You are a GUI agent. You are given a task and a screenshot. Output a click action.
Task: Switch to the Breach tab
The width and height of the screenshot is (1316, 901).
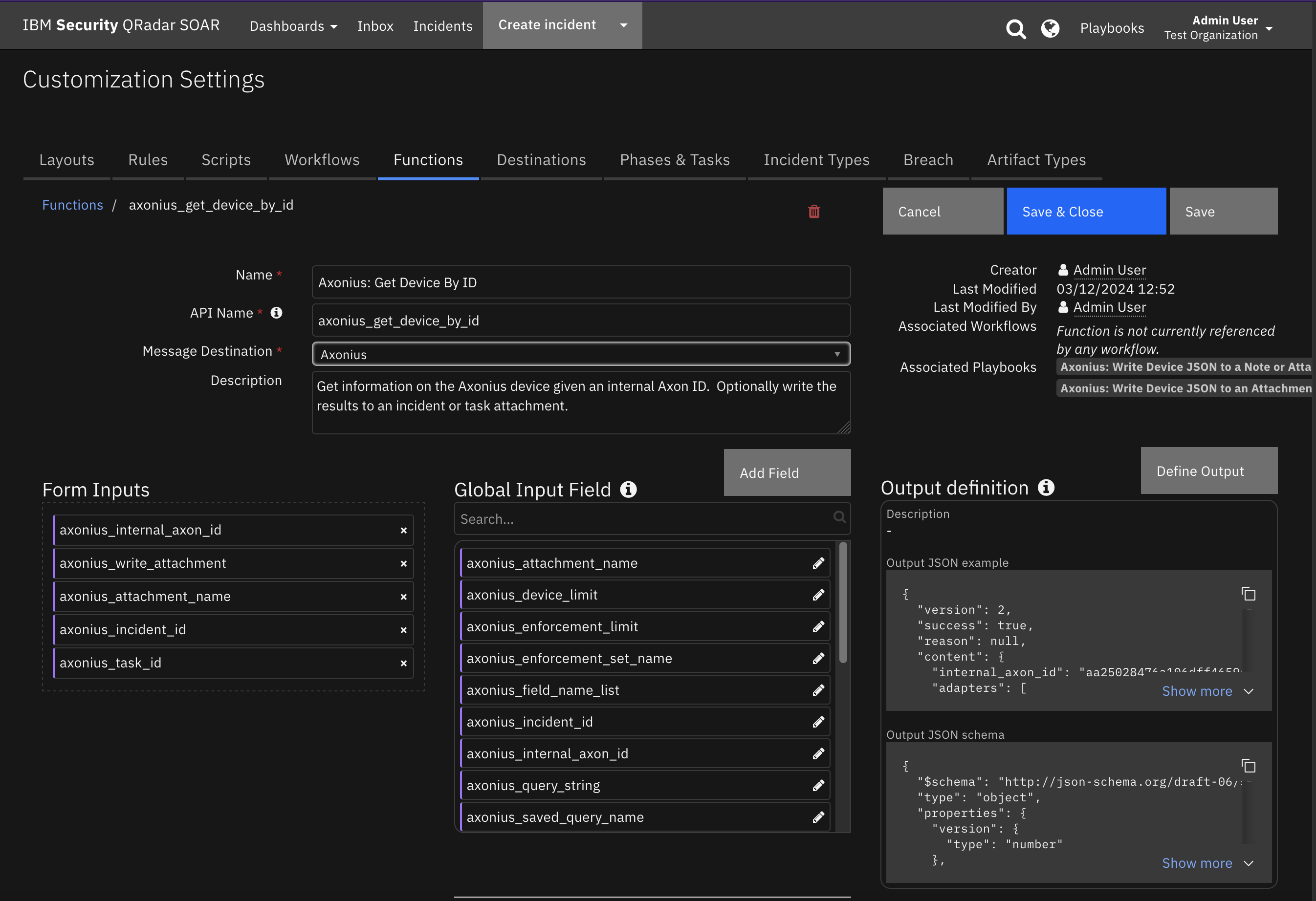pyautogui.click(x=928, y=160)
